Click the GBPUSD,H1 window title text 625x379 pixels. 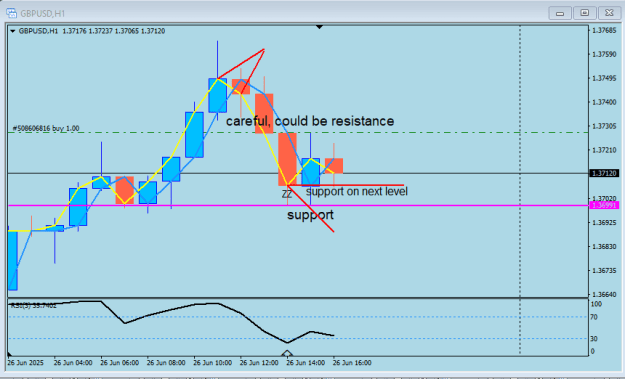[42, 14]
